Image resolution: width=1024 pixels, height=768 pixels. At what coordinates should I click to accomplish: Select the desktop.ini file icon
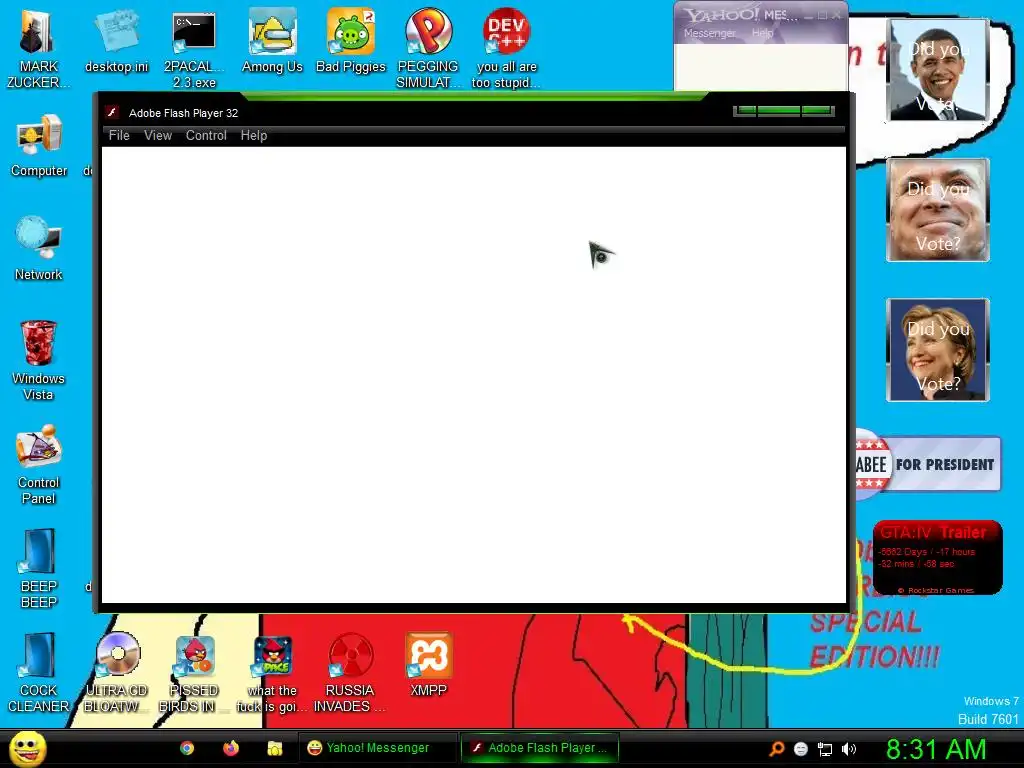tap(116, 33)
